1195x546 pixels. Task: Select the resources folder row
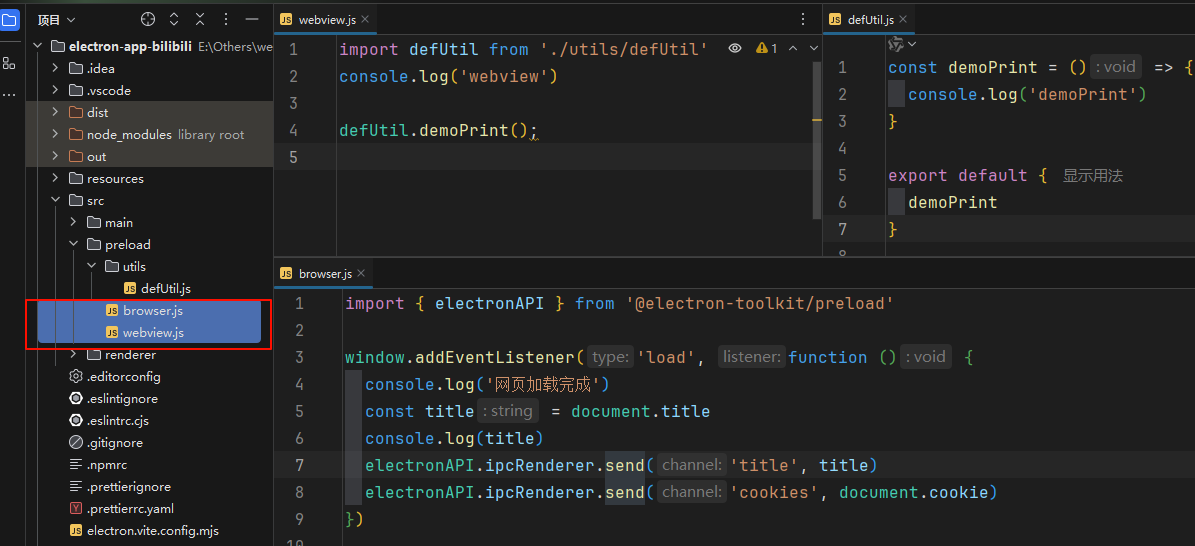click(x=149, y=178)
